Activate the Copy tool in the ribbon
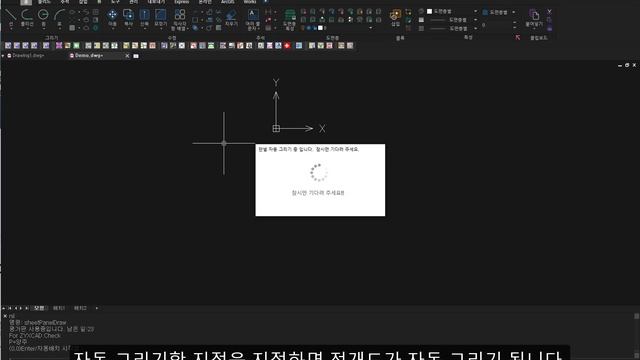The width and height of the screenshot is (640, 360). pos(128,17)
